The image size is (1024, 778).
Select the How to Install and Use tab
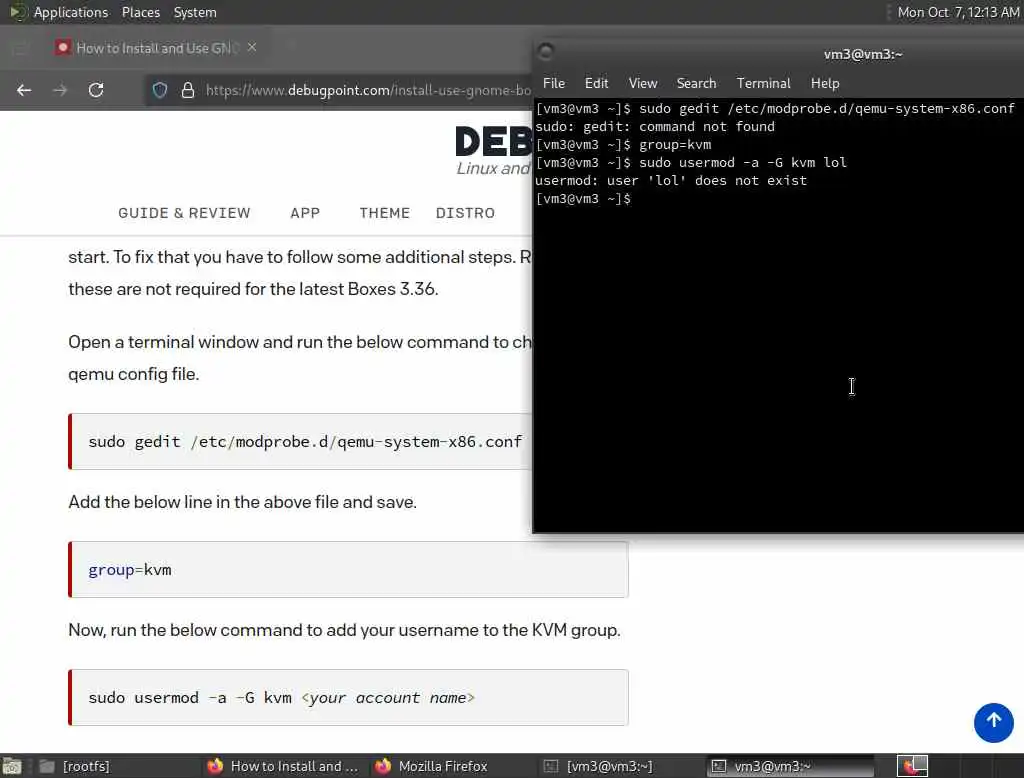157,48
